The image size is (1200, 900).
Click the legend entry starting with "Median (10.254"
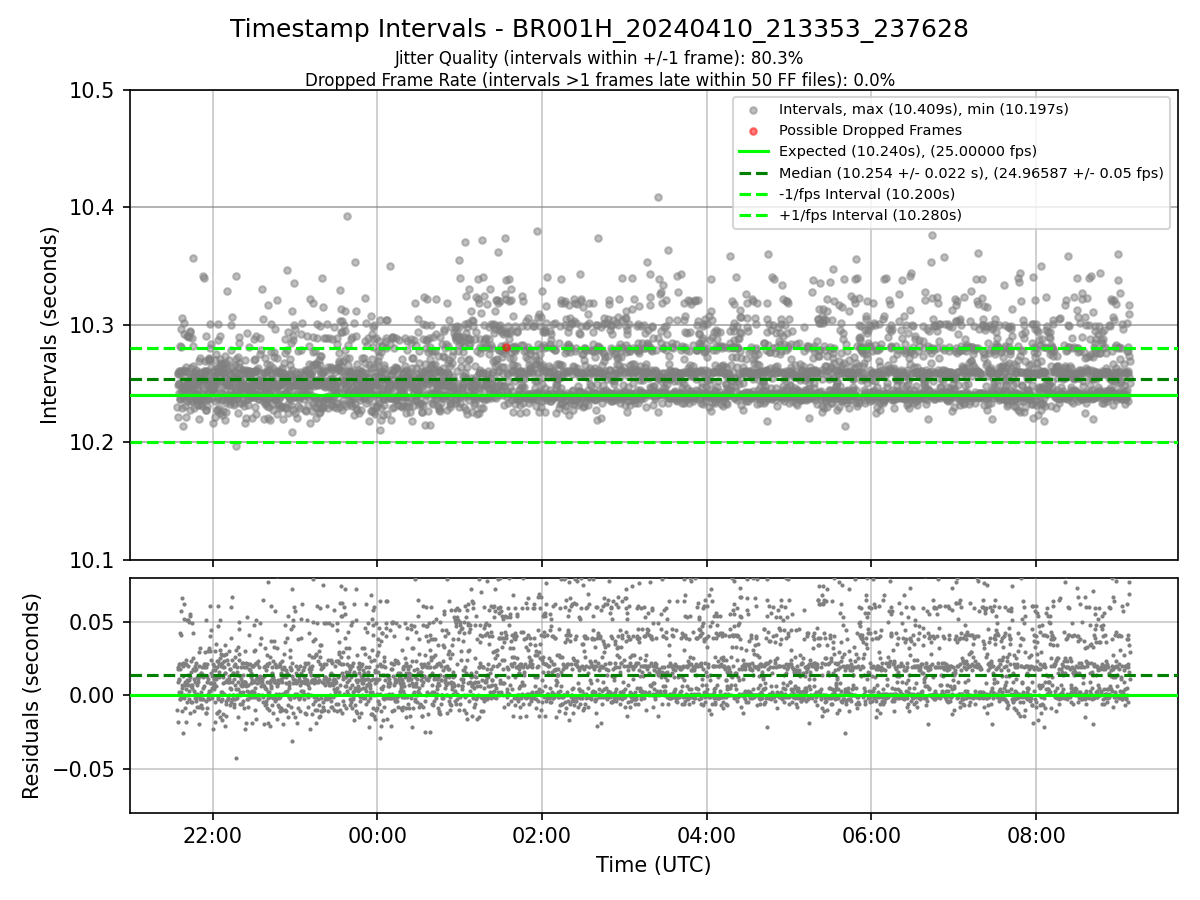(971, 172)
